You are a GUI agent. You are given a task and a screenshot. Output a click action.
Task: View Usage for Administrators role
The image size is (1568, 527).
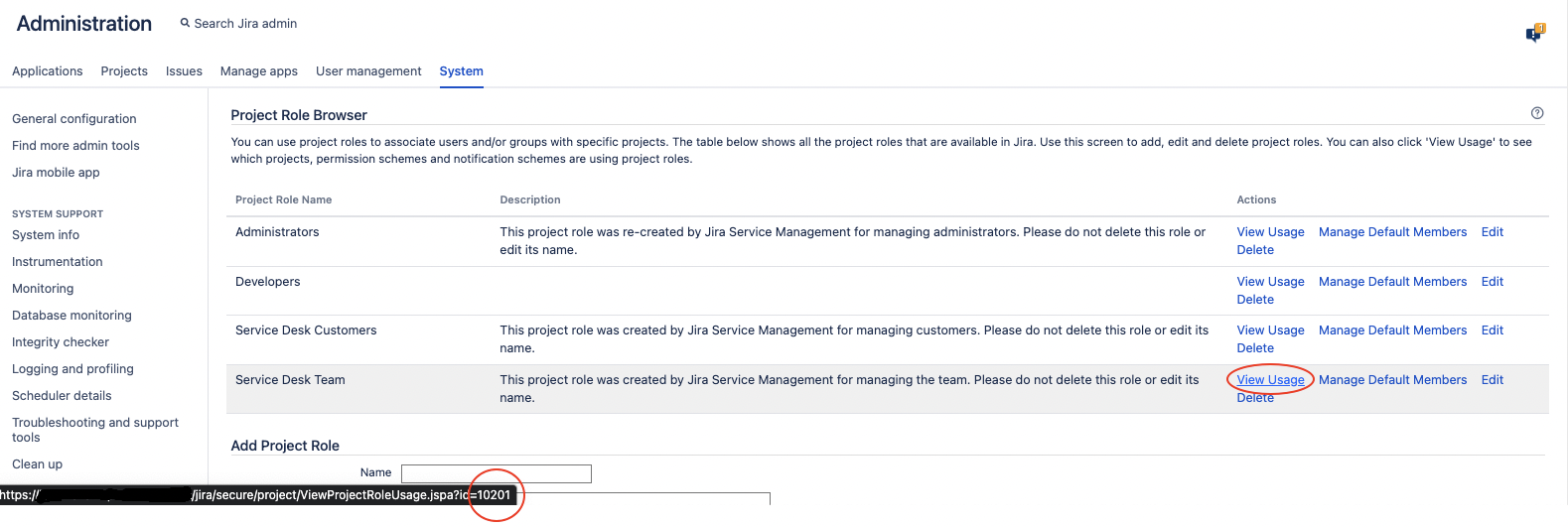coord(1270,232)
